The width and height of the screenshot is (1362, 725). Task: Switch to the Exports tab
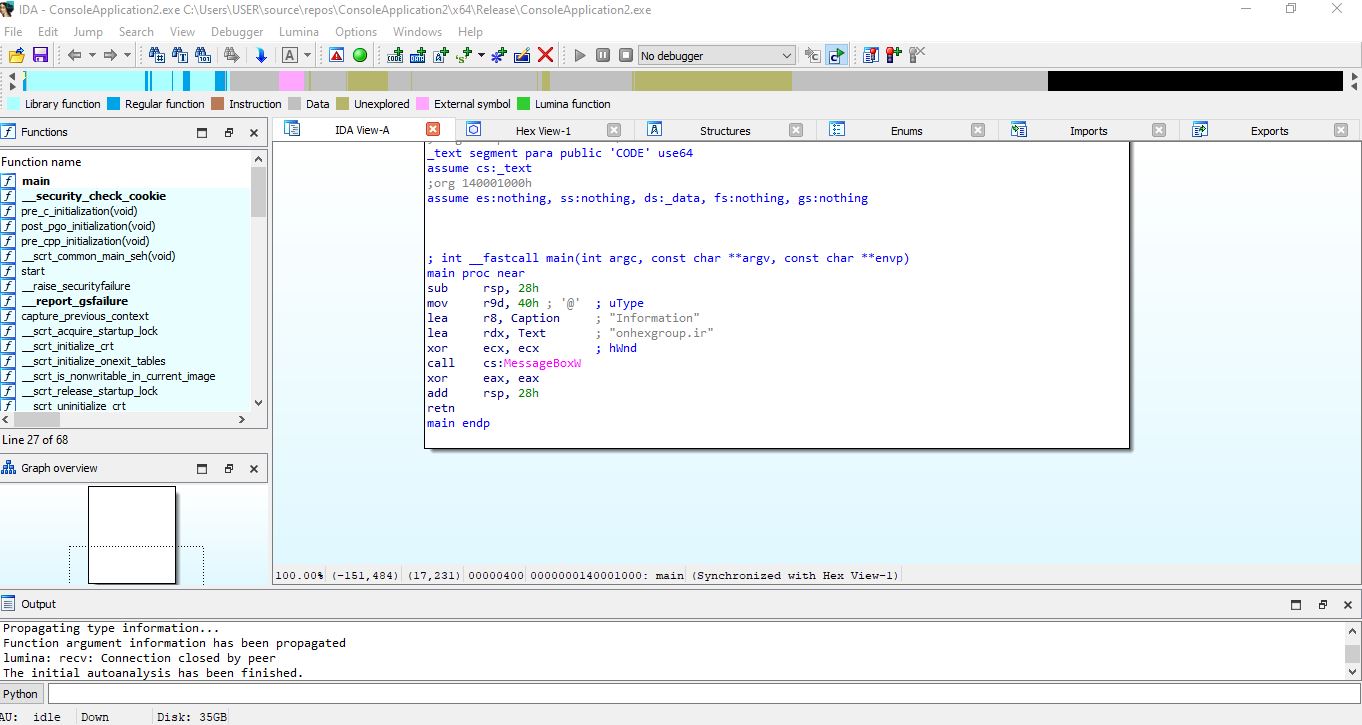pyautogui.click(x=1269, y=130)
